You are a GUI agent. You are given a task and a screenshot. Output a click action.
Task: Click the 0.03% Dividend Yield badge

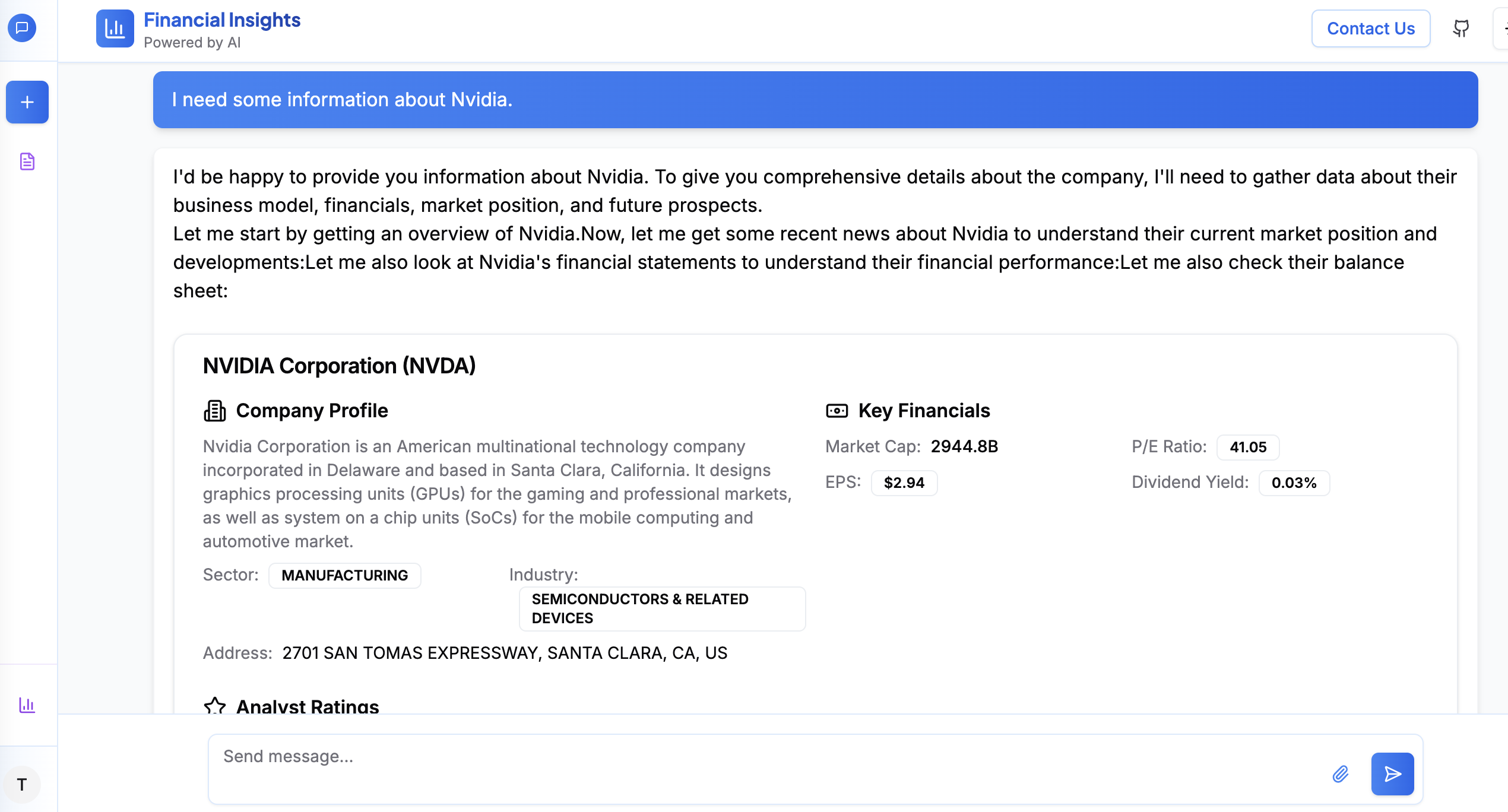(1294, 483)
